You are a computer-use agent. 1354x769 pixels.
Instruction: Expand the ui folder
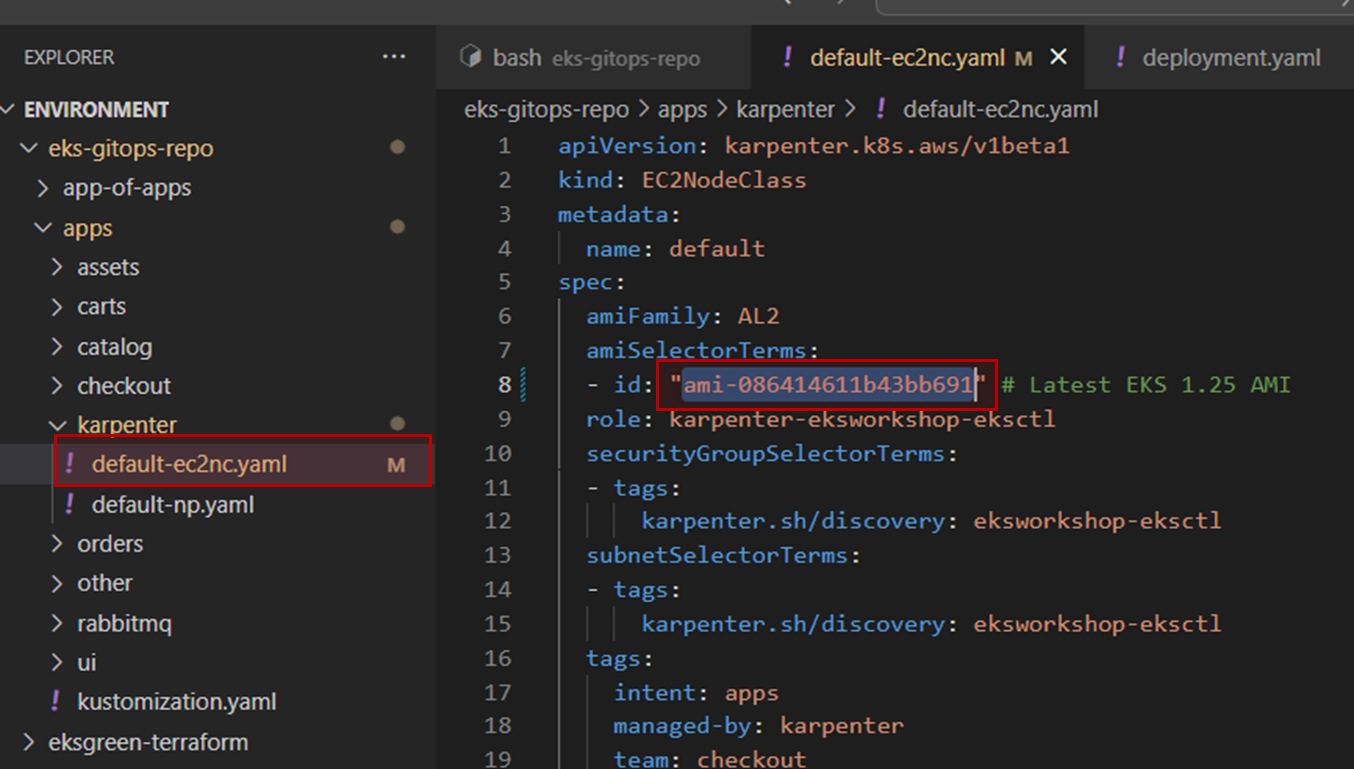tap(86, 662)
